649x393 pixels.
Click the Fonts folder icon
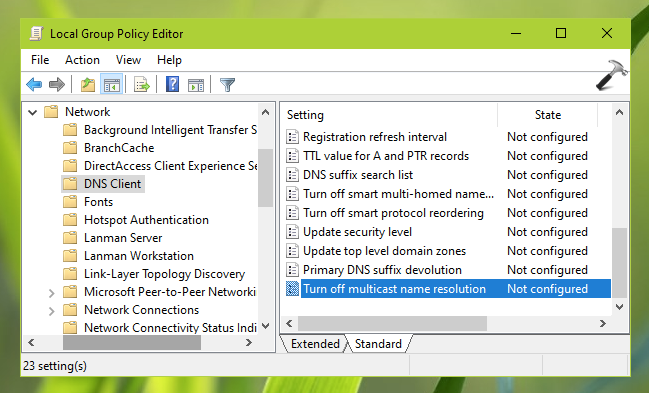pyautogui.click(x=70, y=202)
